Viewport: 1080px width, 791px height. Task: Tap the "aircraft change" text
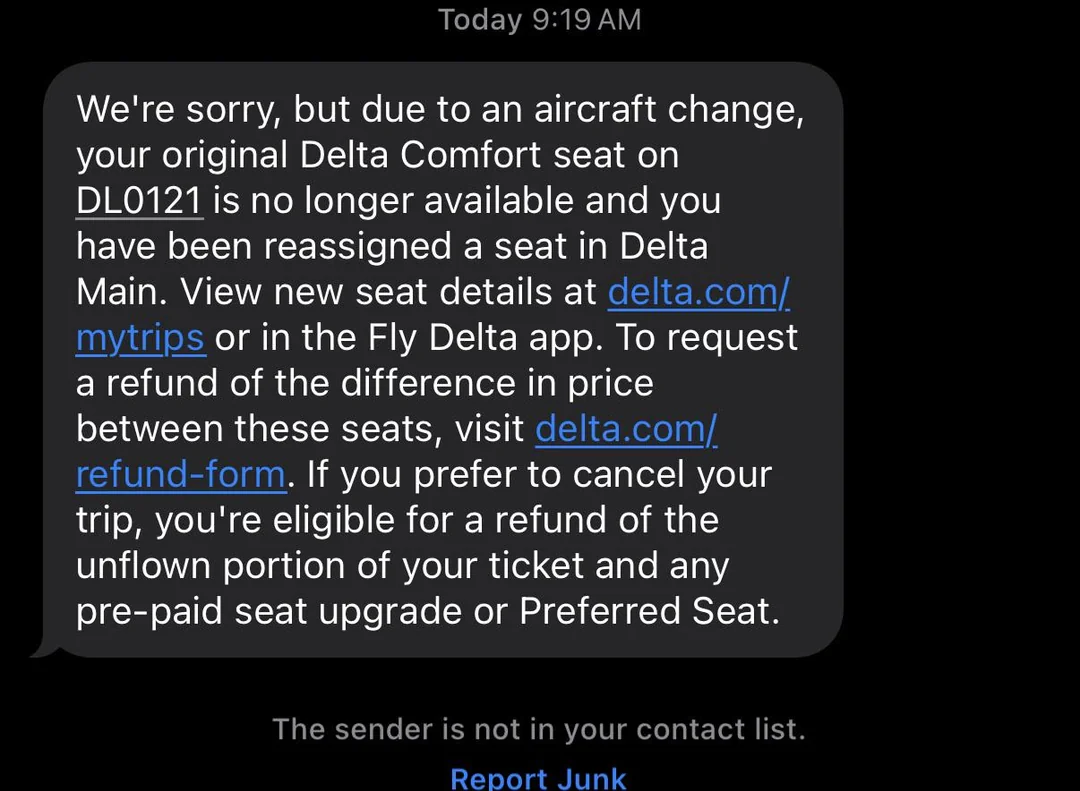669,109
